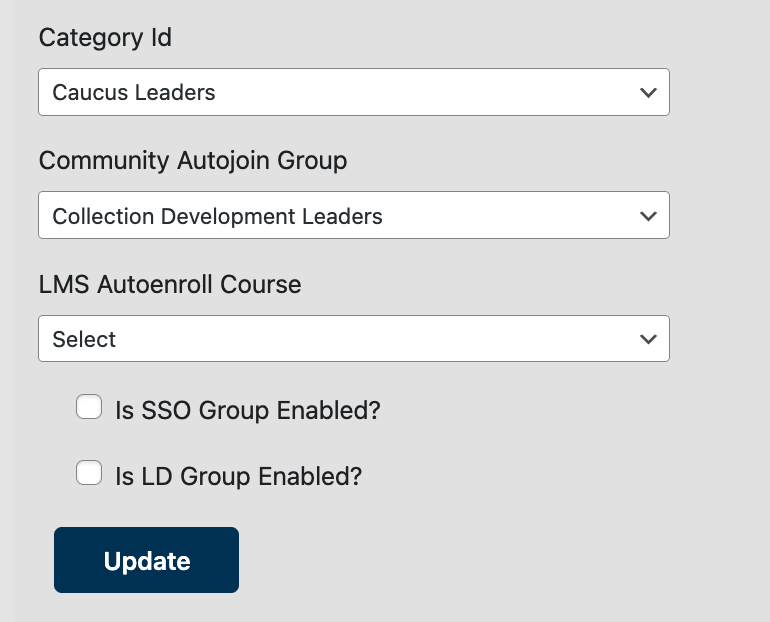Click the "Category Id" field label

click(x=105, y=38)
